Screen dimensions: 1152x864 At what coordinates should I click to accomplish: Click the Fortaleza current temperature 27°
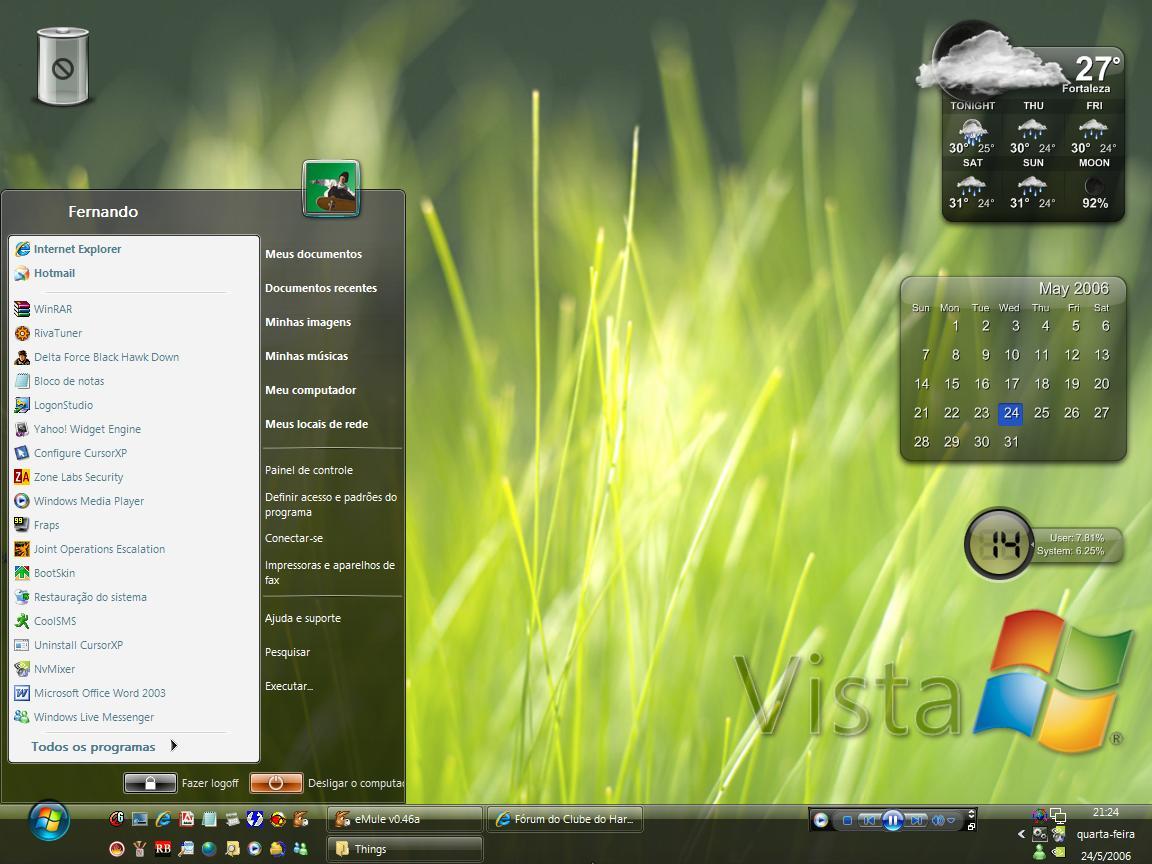(1098, 69)
